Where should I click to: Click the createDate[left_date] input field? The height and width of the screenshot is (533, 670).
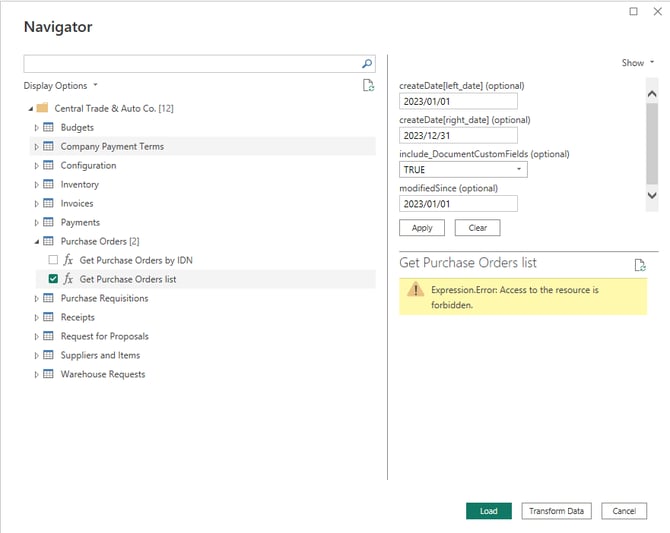[x=458, y=101]
